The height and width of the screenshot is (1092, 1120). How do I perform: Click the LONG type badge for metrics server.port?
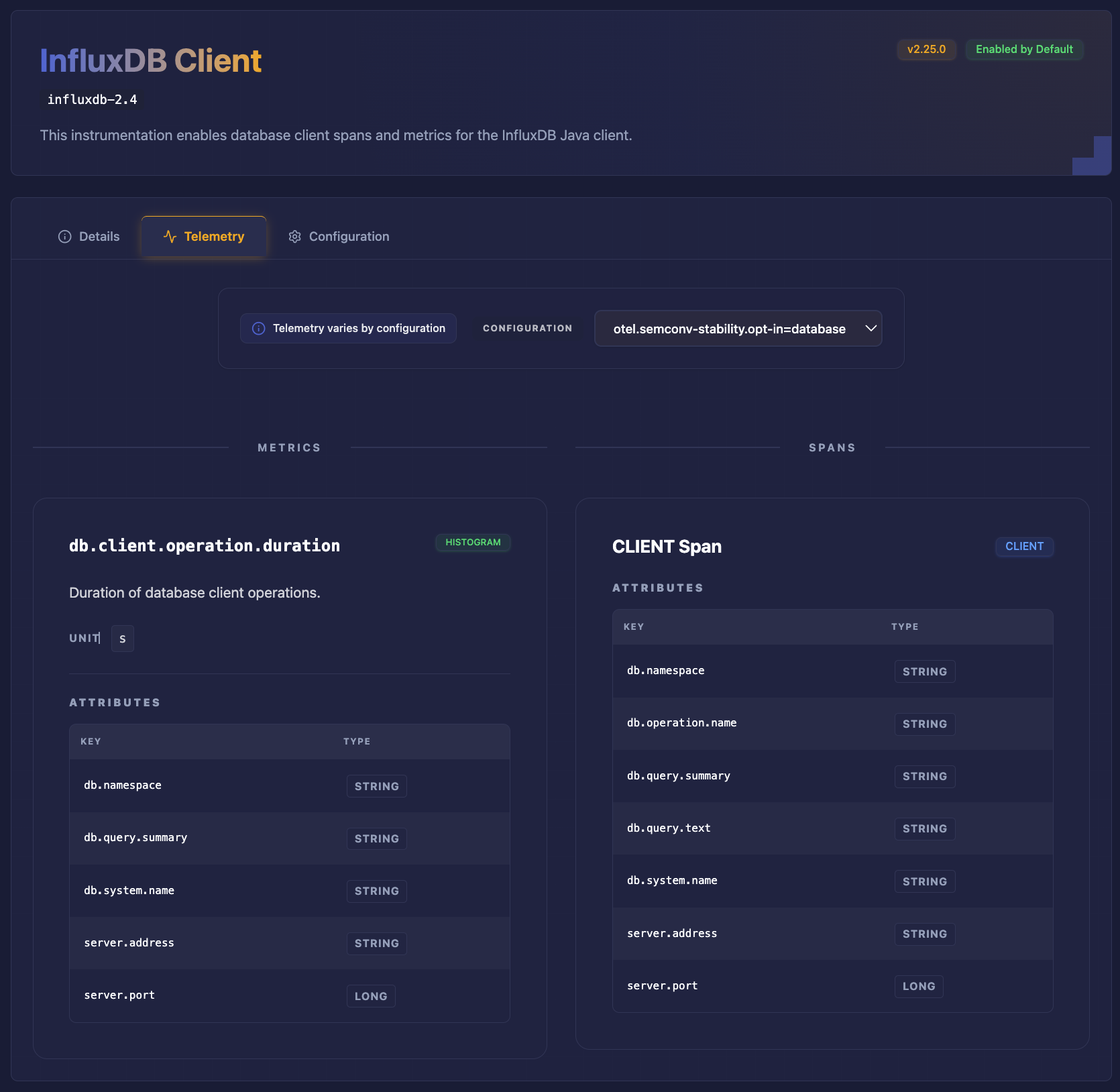coord(371,997)
